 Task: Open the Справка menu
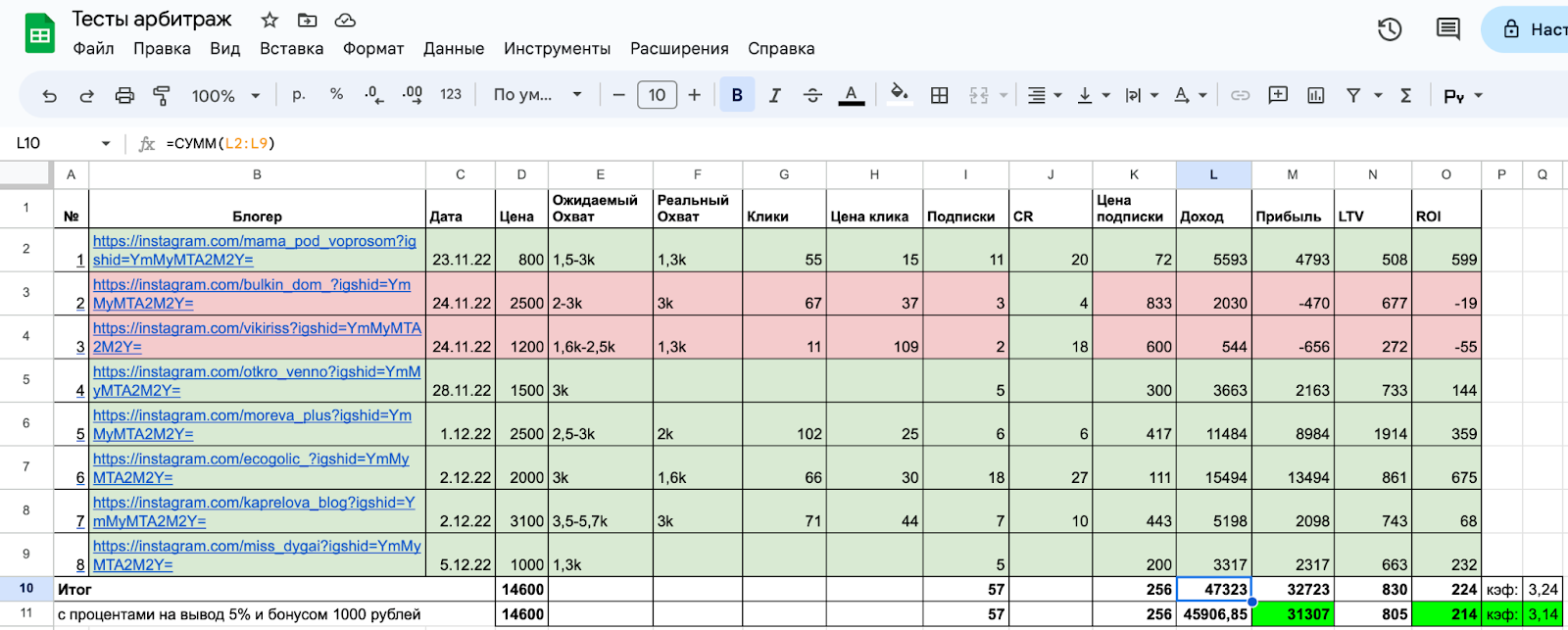(x=781, y=48)
